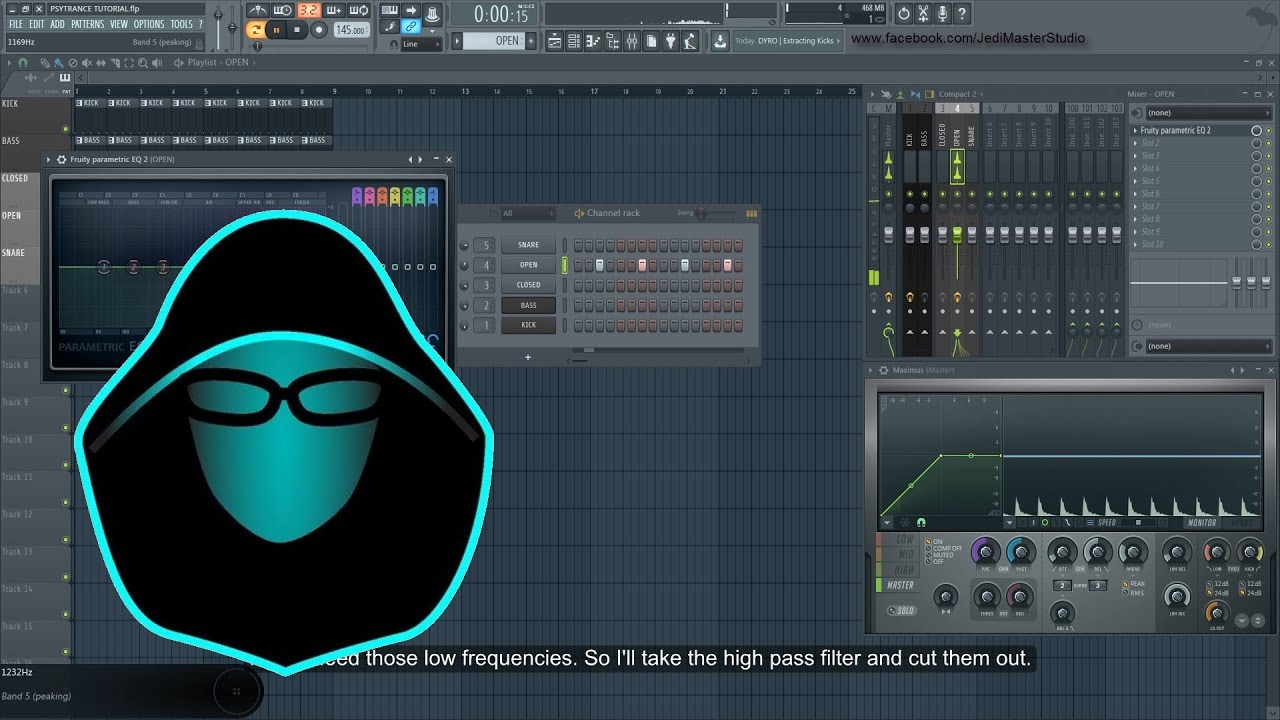
Task: Open the EDIT menu
Action: 37,24
